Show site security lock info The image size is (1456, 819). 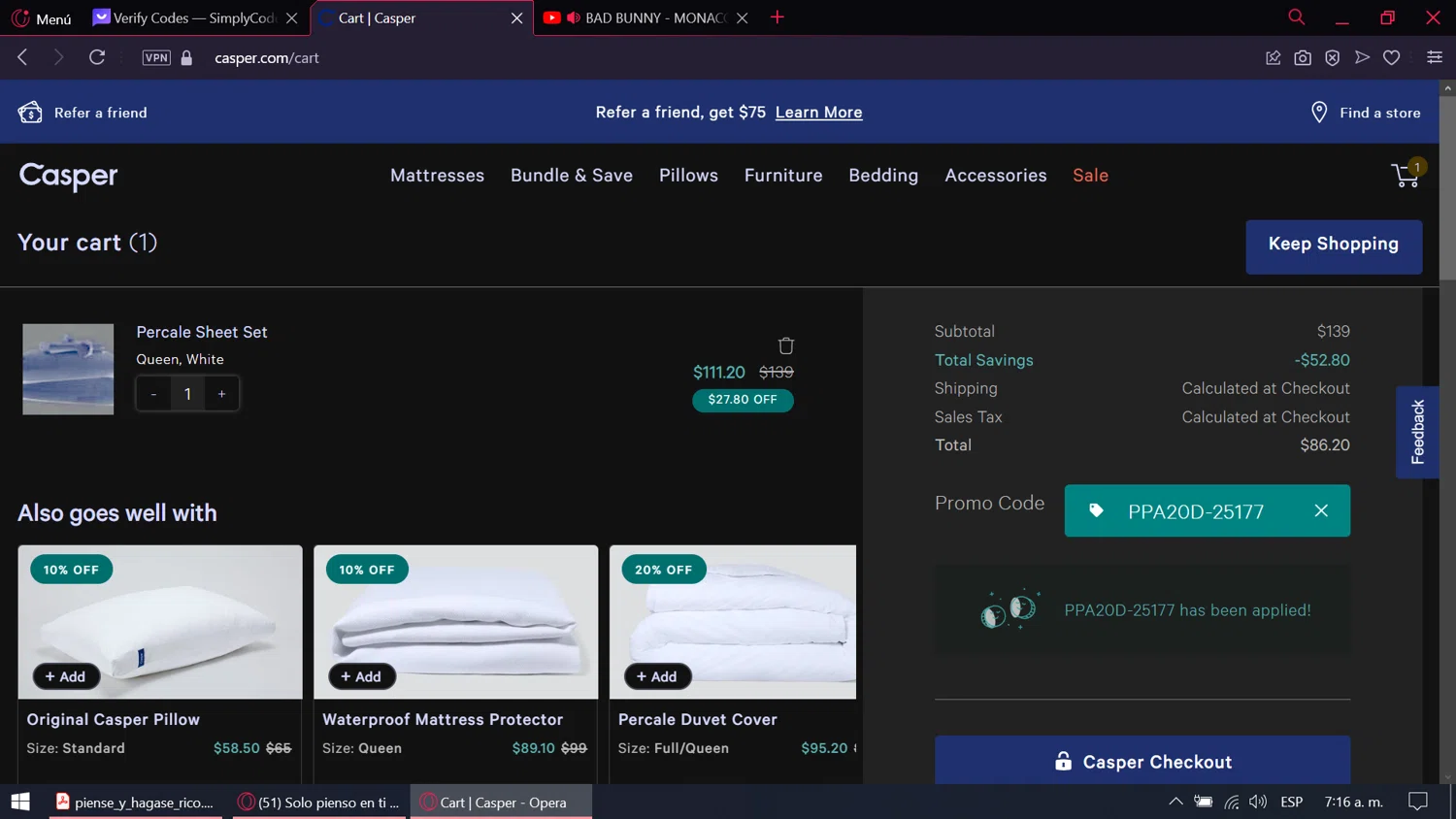pyautogui.click(x=186, y=58)
